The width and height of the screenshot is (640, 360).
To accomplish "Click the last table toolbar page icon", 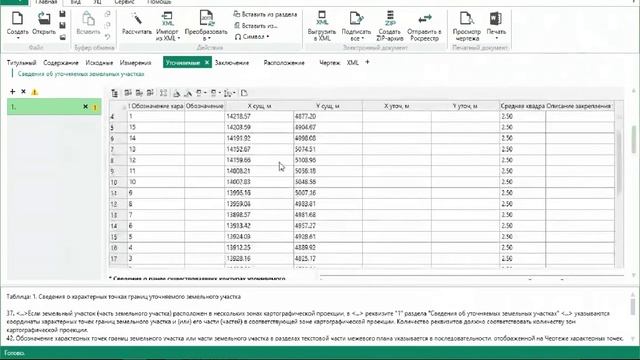I will pos(244,93).
